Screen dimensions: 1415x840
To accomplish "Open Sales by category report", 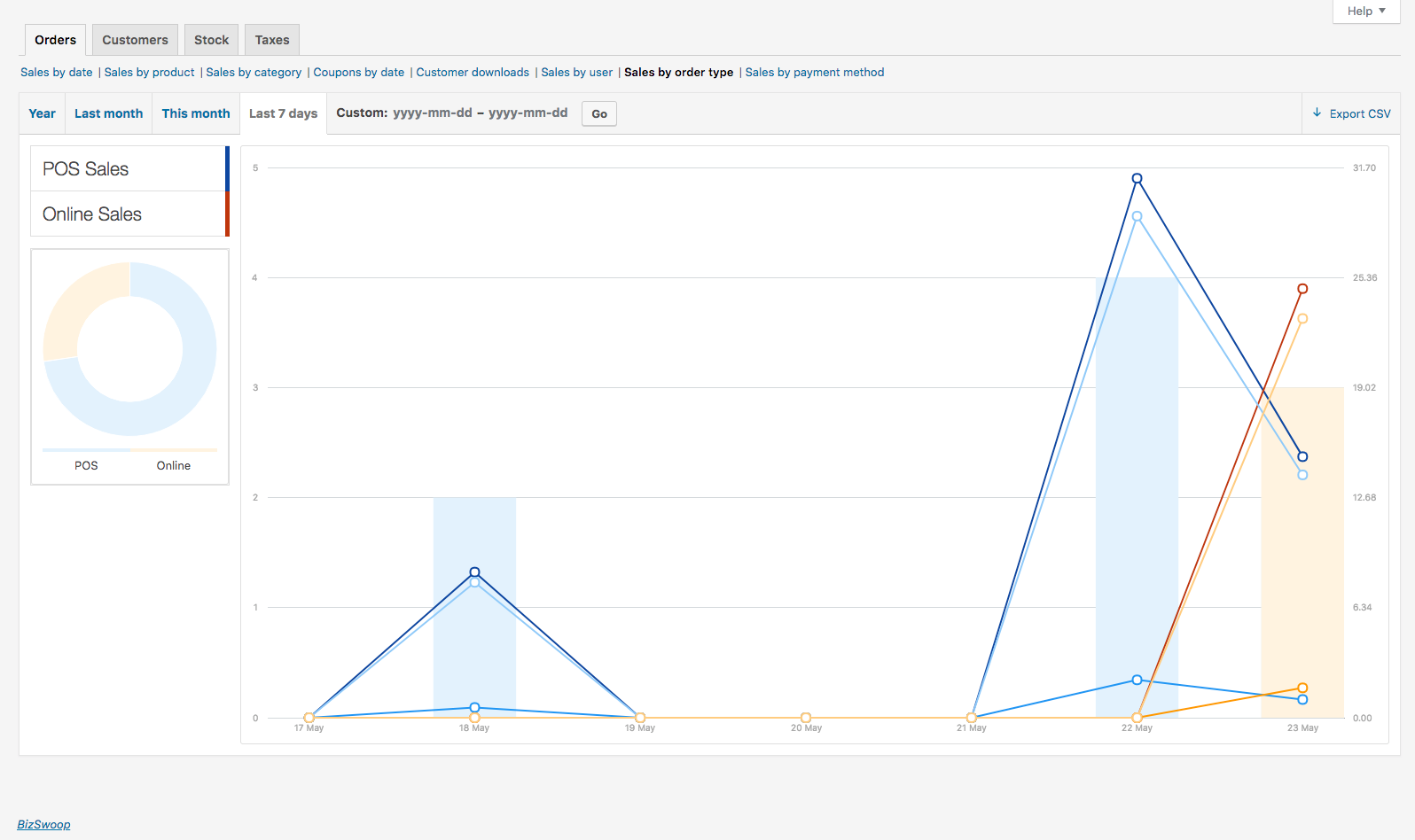I will (254, 73).
